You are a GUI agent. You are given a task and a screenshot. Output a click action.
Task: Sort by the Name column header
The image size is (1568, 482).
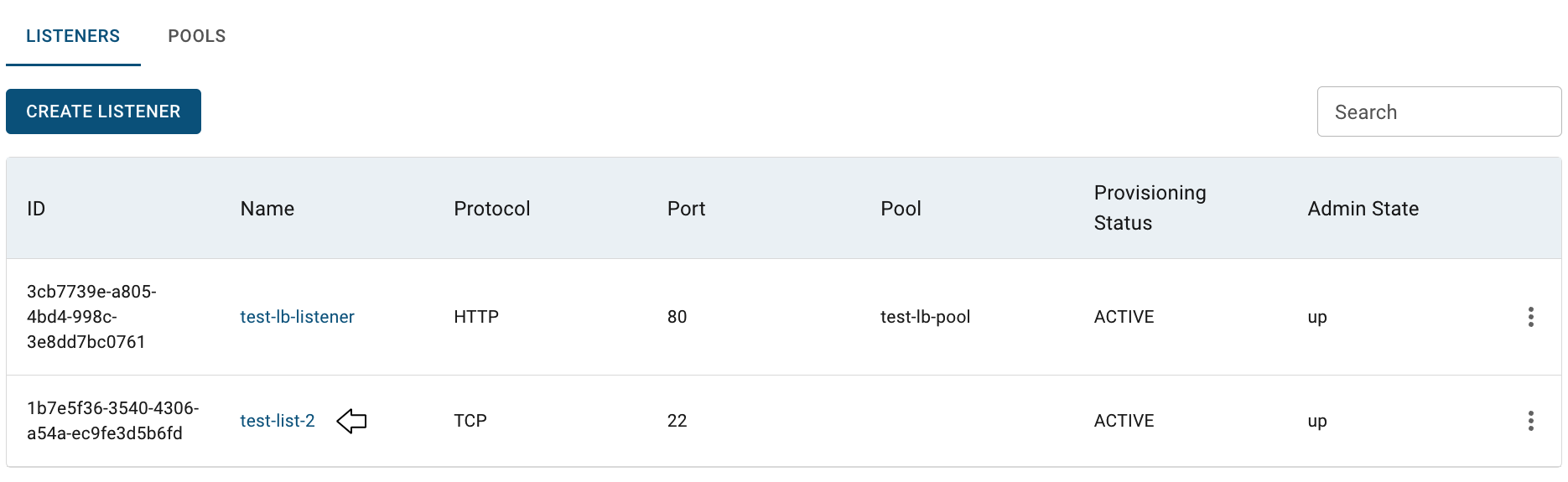[267, 209]
